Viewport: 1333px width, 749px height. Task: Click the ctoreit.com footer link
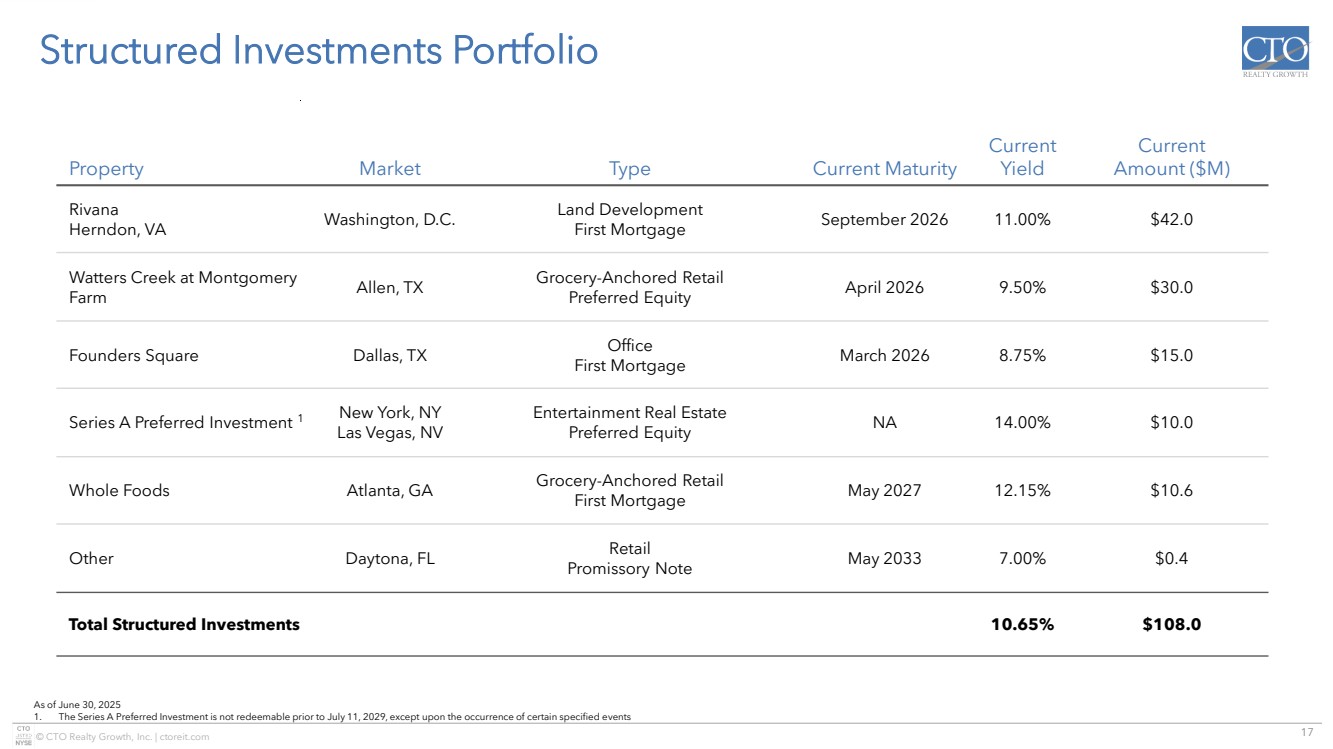click(x=182, y=737)
